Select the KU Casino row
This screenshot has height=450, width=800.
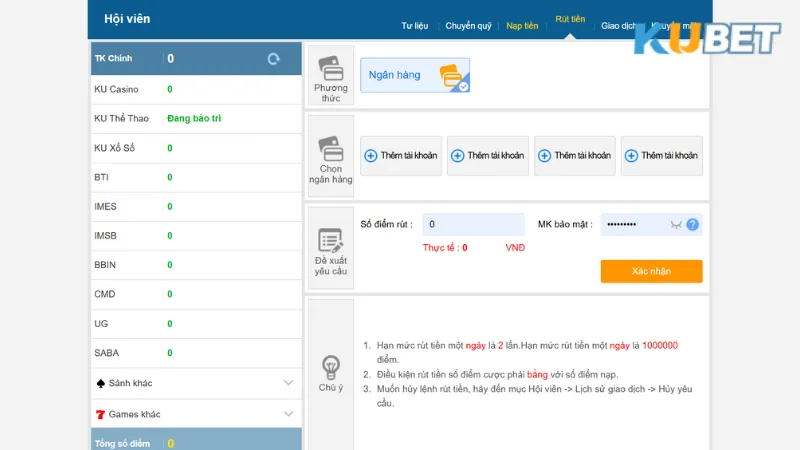click(x=196, y=89)
